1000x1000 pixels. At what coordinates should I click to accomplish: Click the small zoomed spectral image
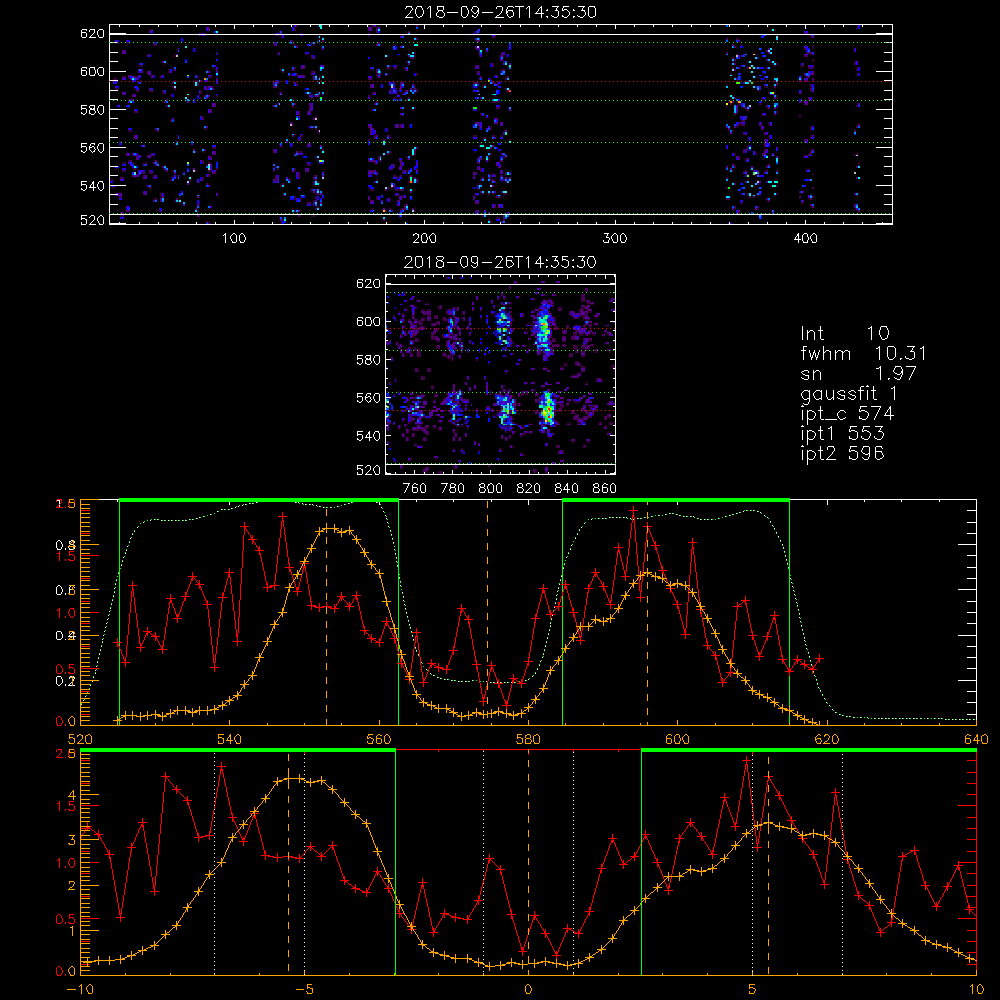[501, 374]
